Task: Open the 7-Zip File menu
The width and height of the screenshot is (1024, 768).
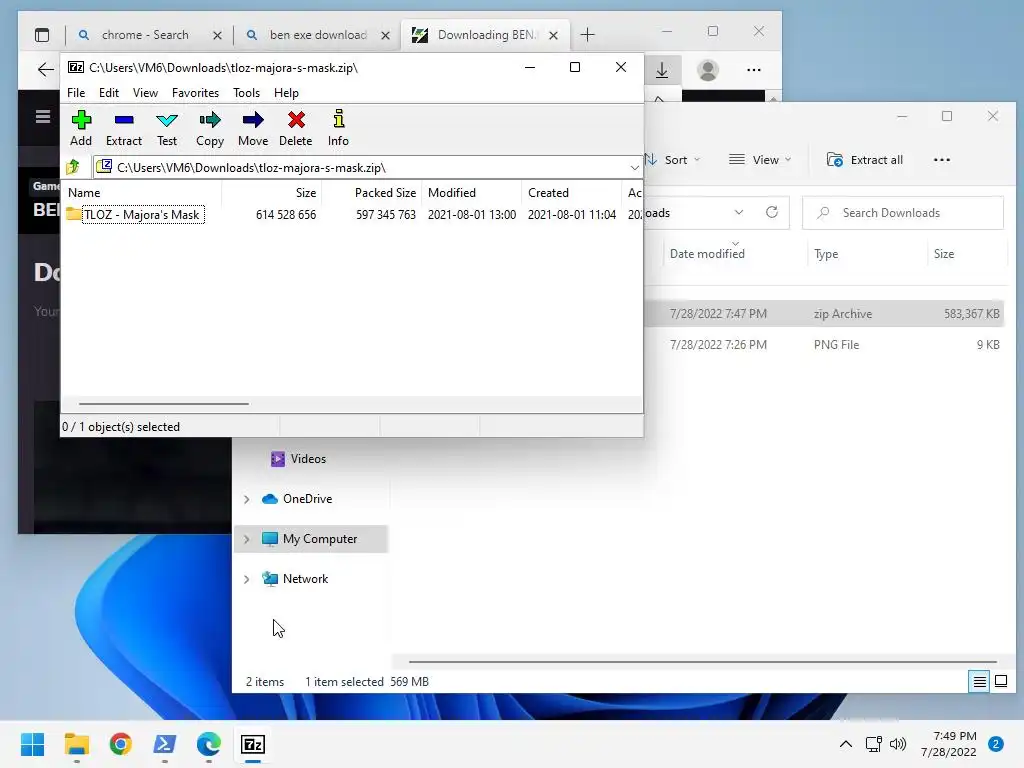Action: click(76, 93)
